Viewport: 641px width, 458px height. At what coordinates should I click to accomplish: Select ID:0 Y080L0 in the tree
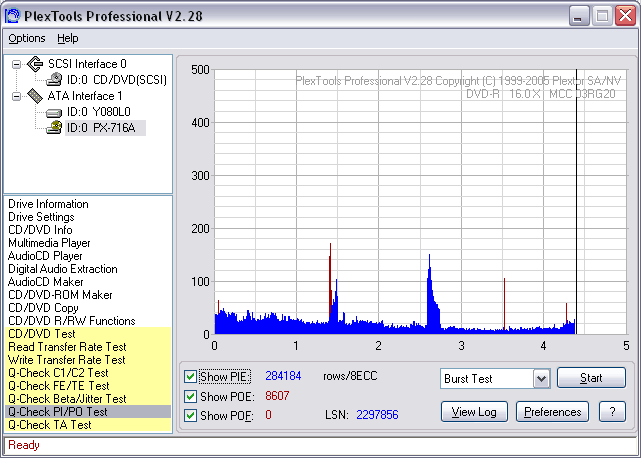coord(99,112)
